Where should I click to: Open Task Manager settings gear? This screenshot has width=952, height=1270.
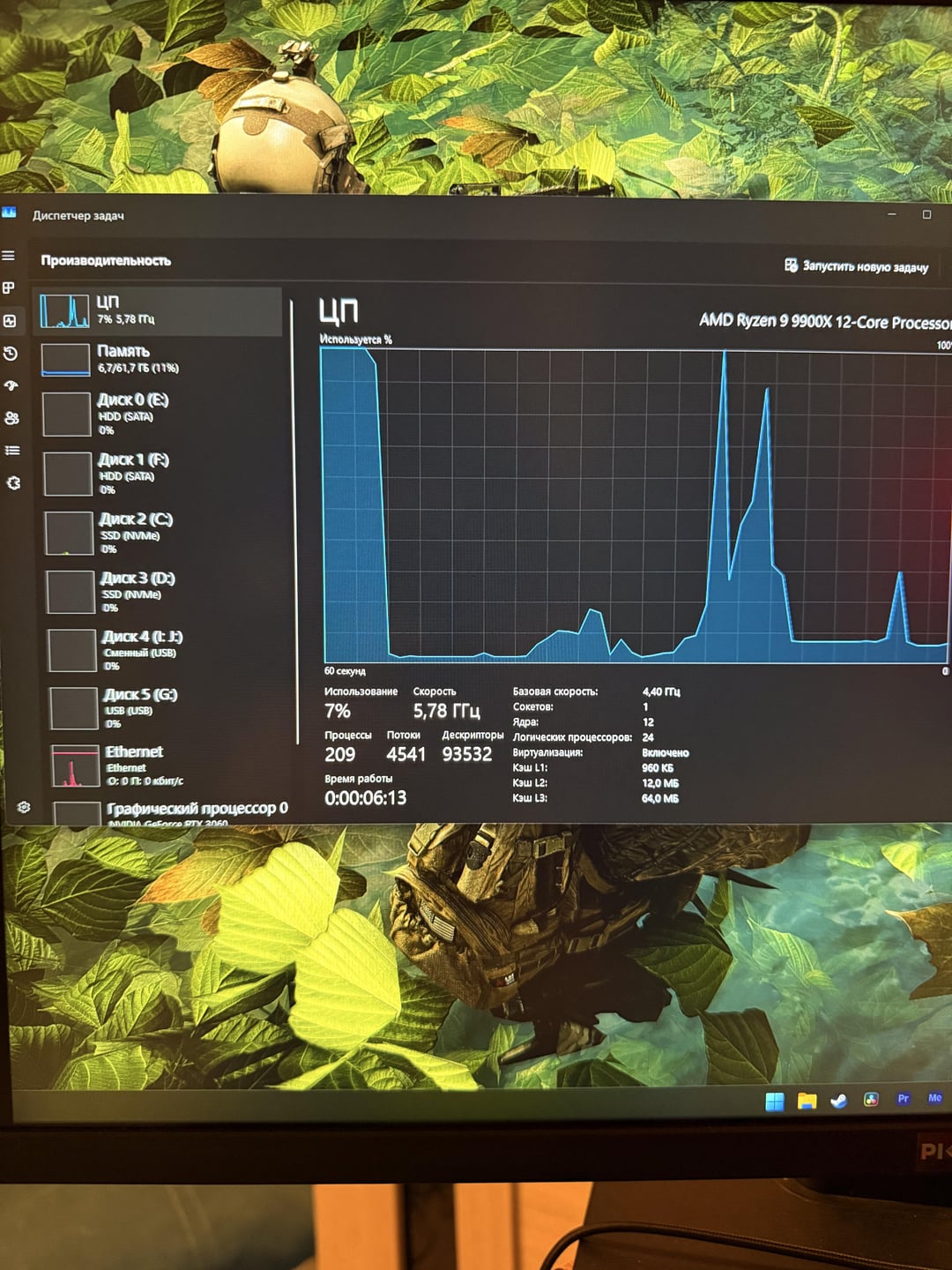click(x=24, y=807)
